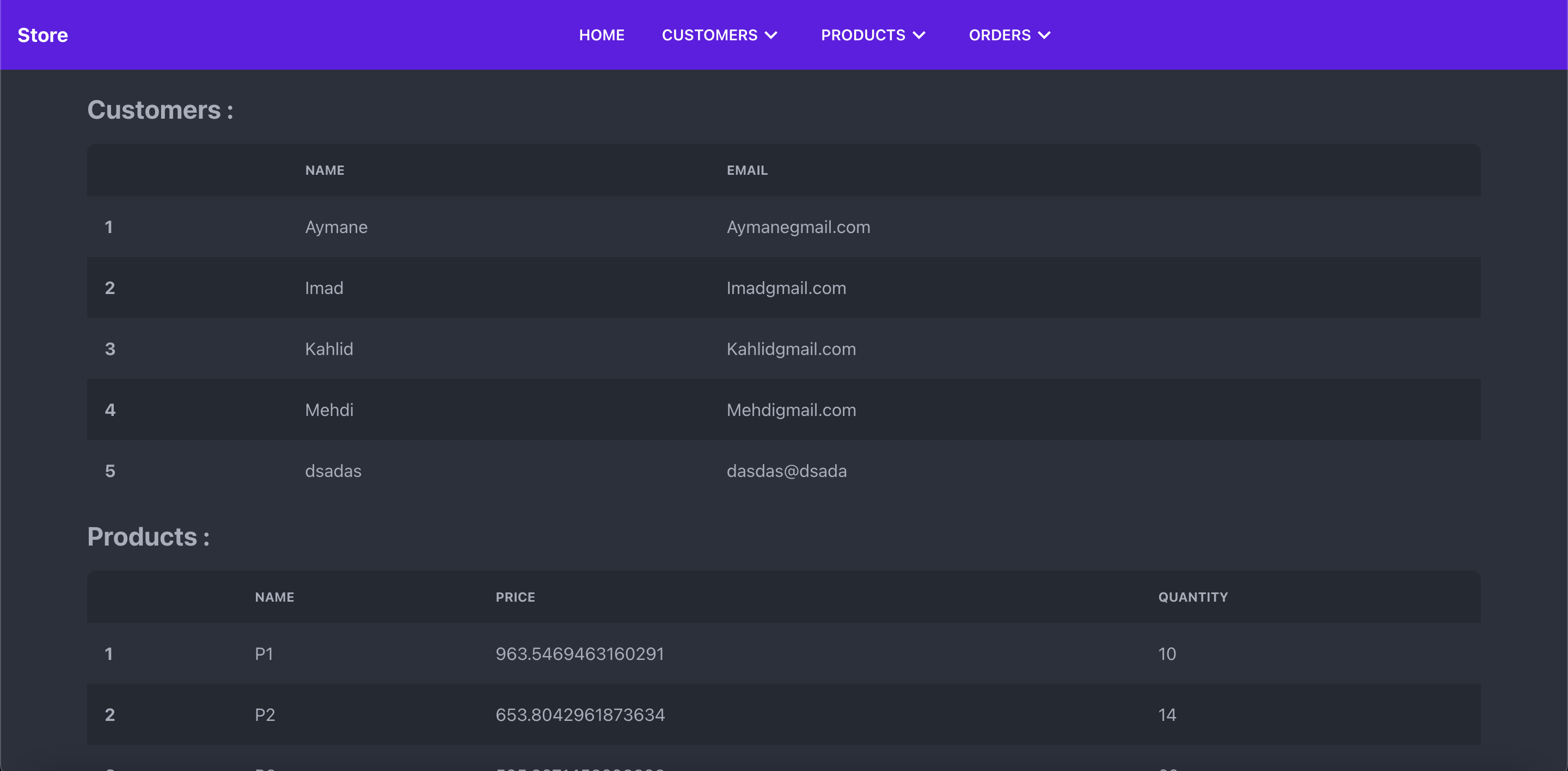Click Kahlid's email address
Screen dimensions: 1568x771
(x=791, y=348)
